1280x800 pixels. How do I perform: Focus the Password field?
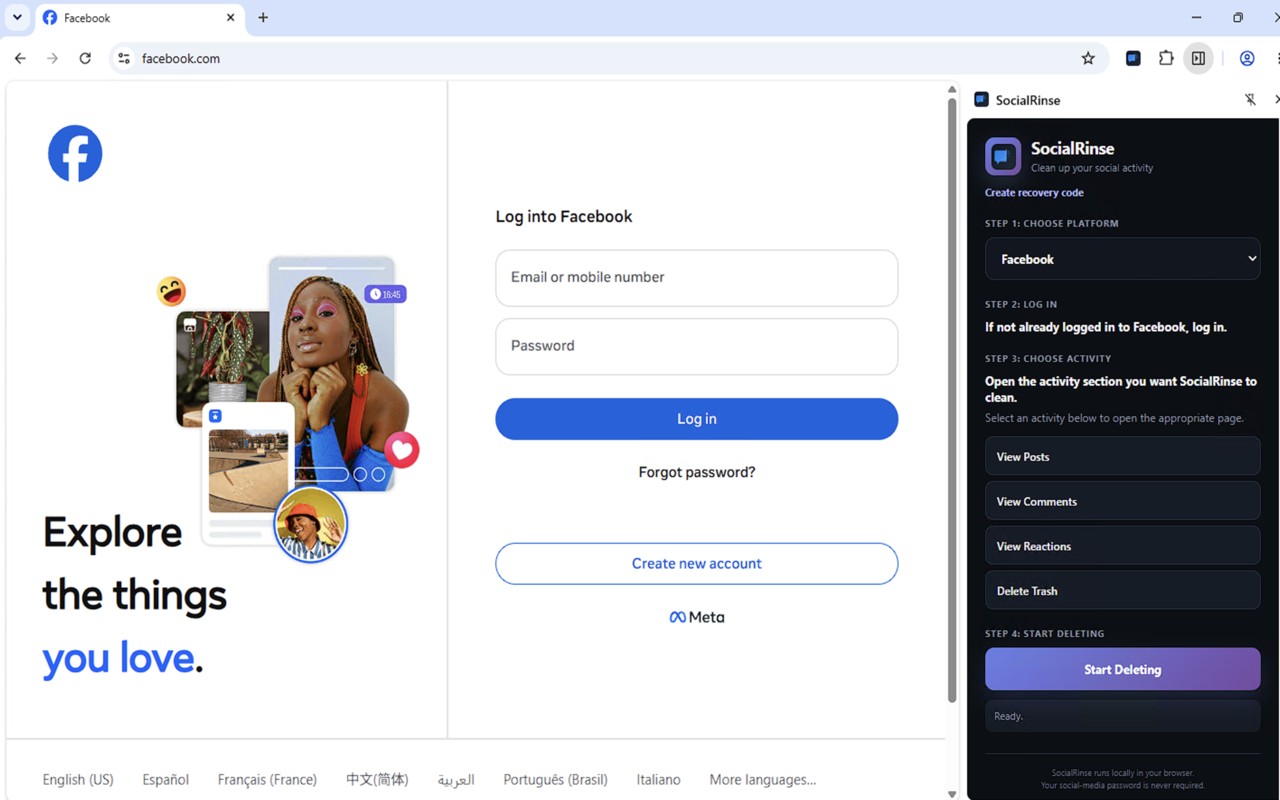[x=697, y=346]
